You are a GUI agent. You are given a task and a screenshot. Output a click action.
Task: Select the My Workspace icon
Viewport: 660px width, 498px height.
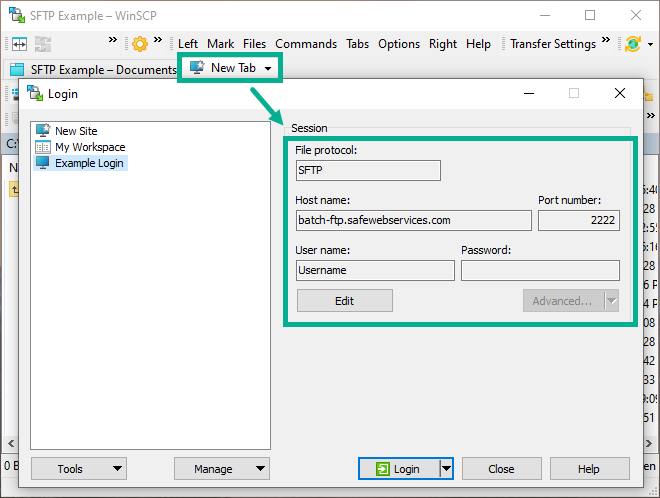point(43,147)
